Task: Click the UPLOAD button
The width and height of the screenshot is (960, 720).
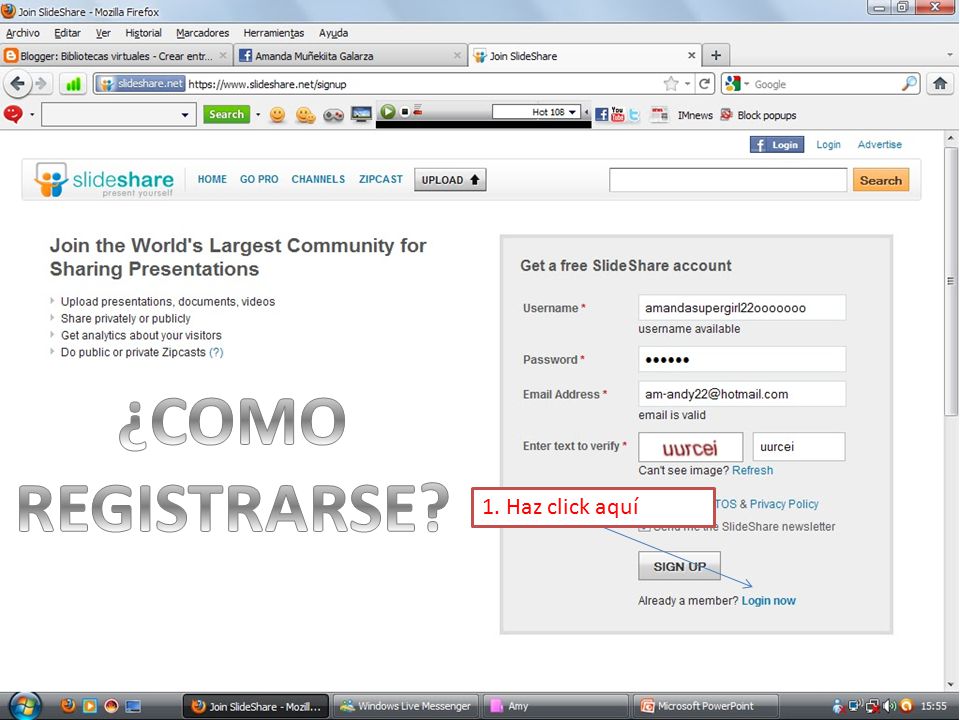Action: tap(450, 180)
